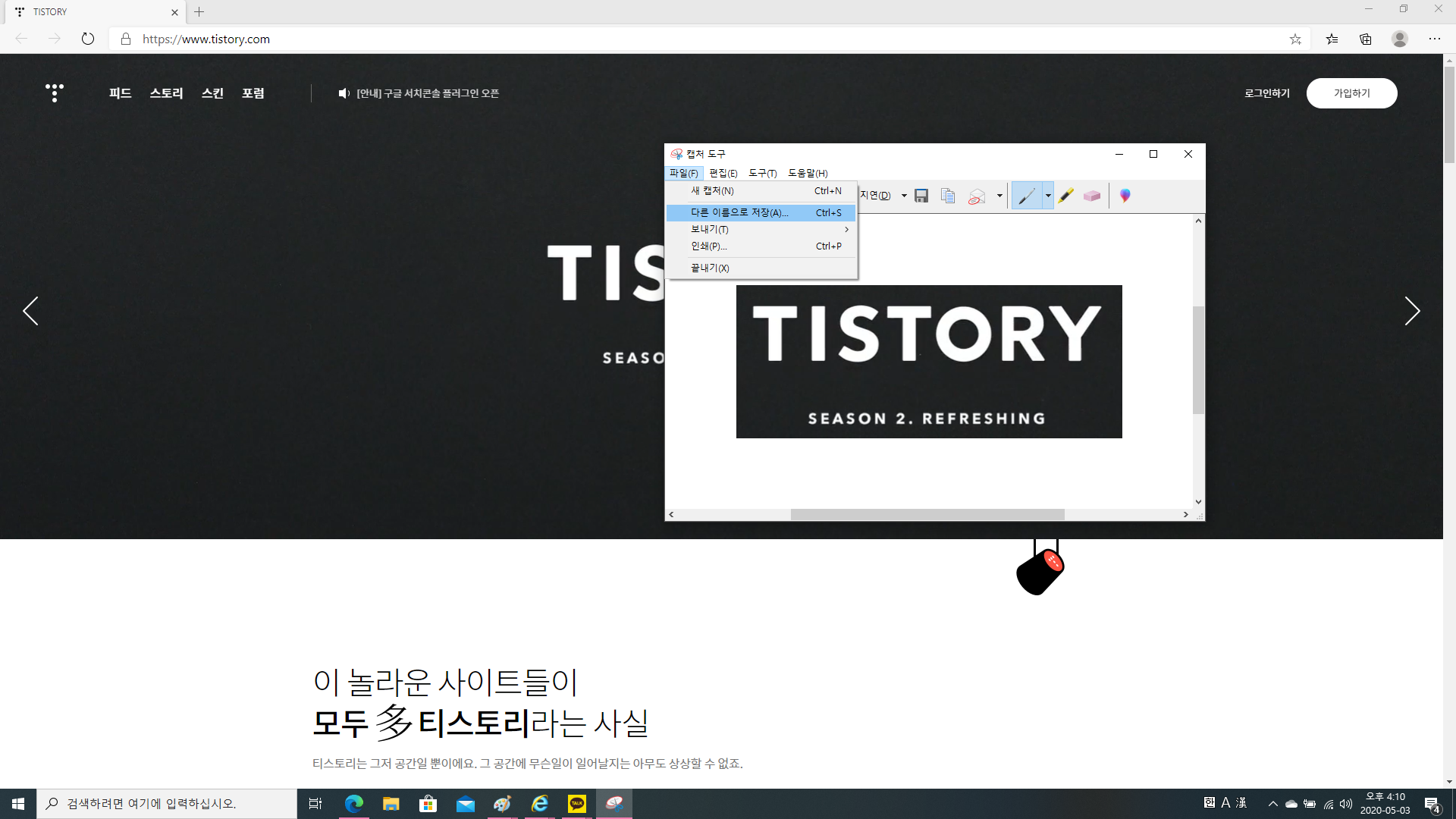Click the Tistory logo dots icon
This screenshot has height=819, width=1456.
tap(55, 93)
